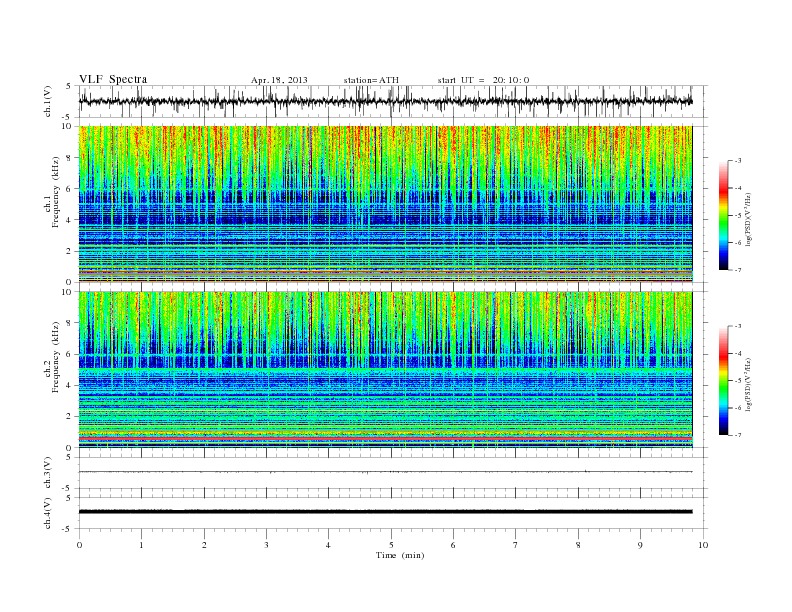792x612 pixels.
Task: Click the '-7' tick on ch.1 colorbar
Action: [x=738, y=270]
